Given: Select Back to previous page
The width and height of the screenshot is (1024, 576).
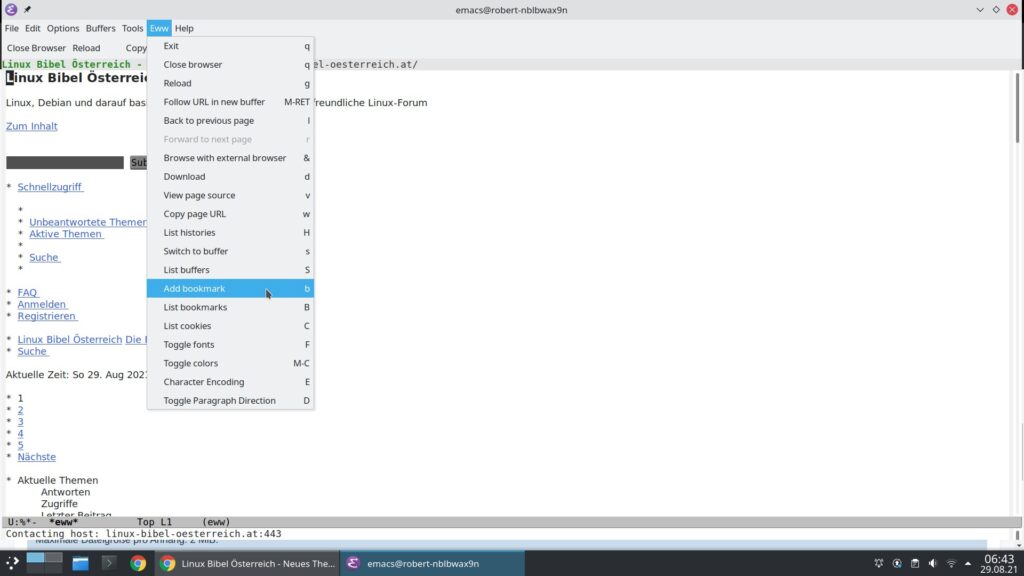Looking at the screenshot, I should (230, 120).
